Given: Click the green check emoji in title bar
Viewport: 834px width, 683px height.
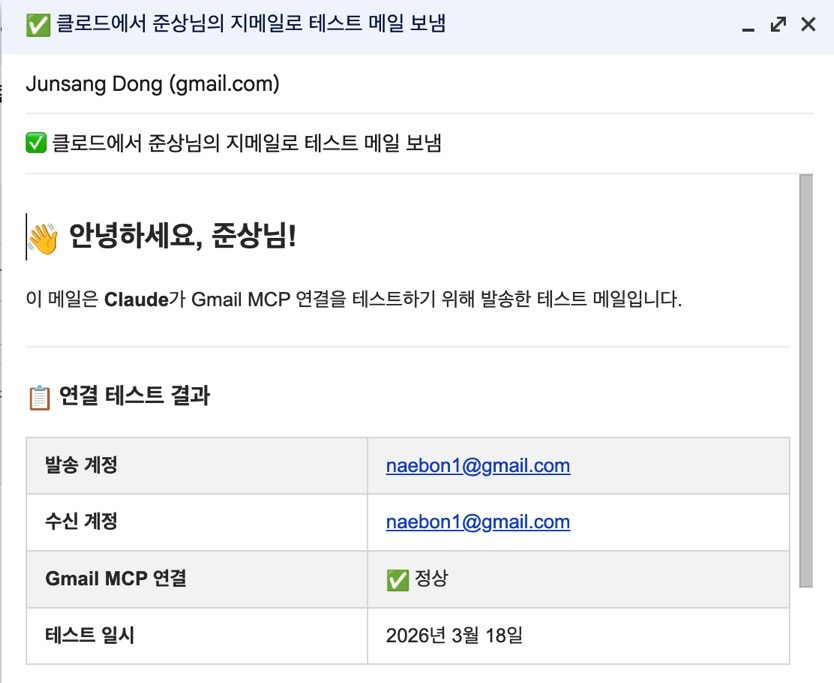Looking at the screenshot, I should coord(38,25).
